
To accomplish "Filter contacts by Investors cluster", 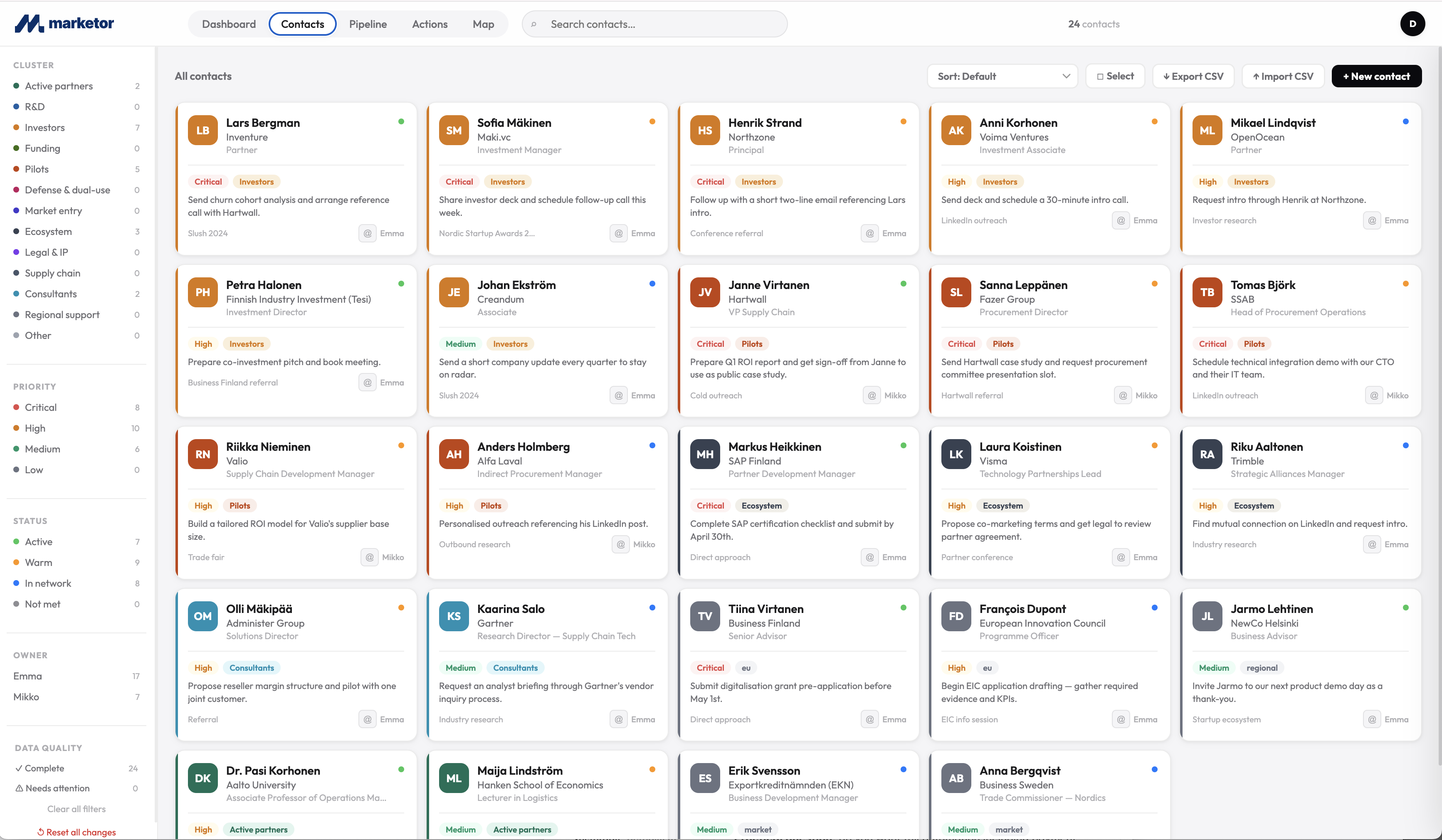I will coord(44,128).
